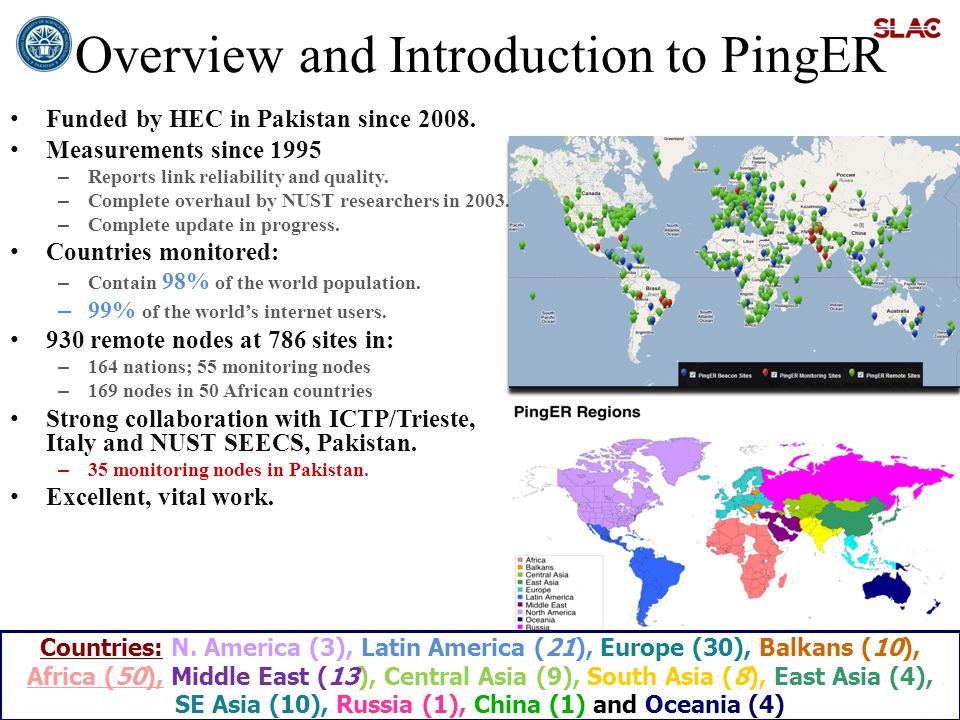Click 'Strong collaboration with ICTP/Trieste,' line

(x=261, y=419)
